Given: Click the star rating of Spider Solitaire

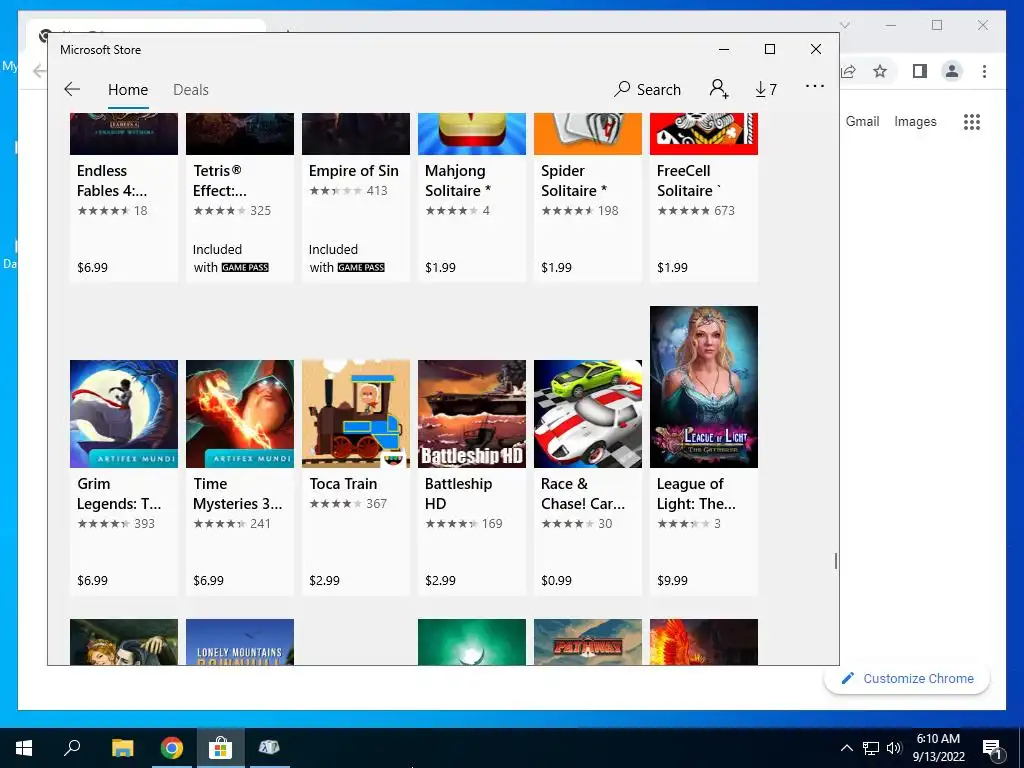Looking at the screenshot, I should (567, 210).
